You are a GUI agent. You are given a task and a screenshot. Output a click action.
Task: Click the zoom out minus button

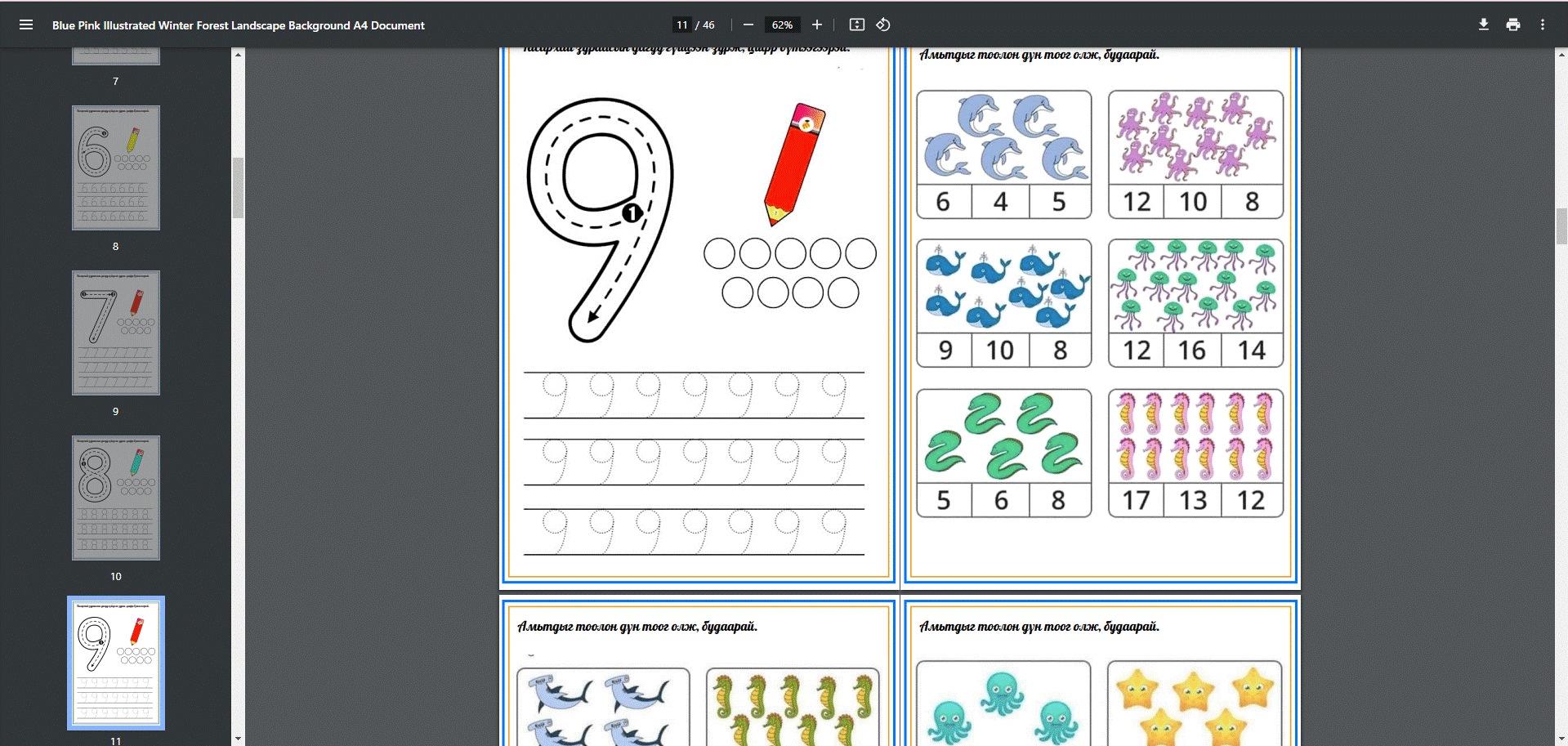pos(748,25)
